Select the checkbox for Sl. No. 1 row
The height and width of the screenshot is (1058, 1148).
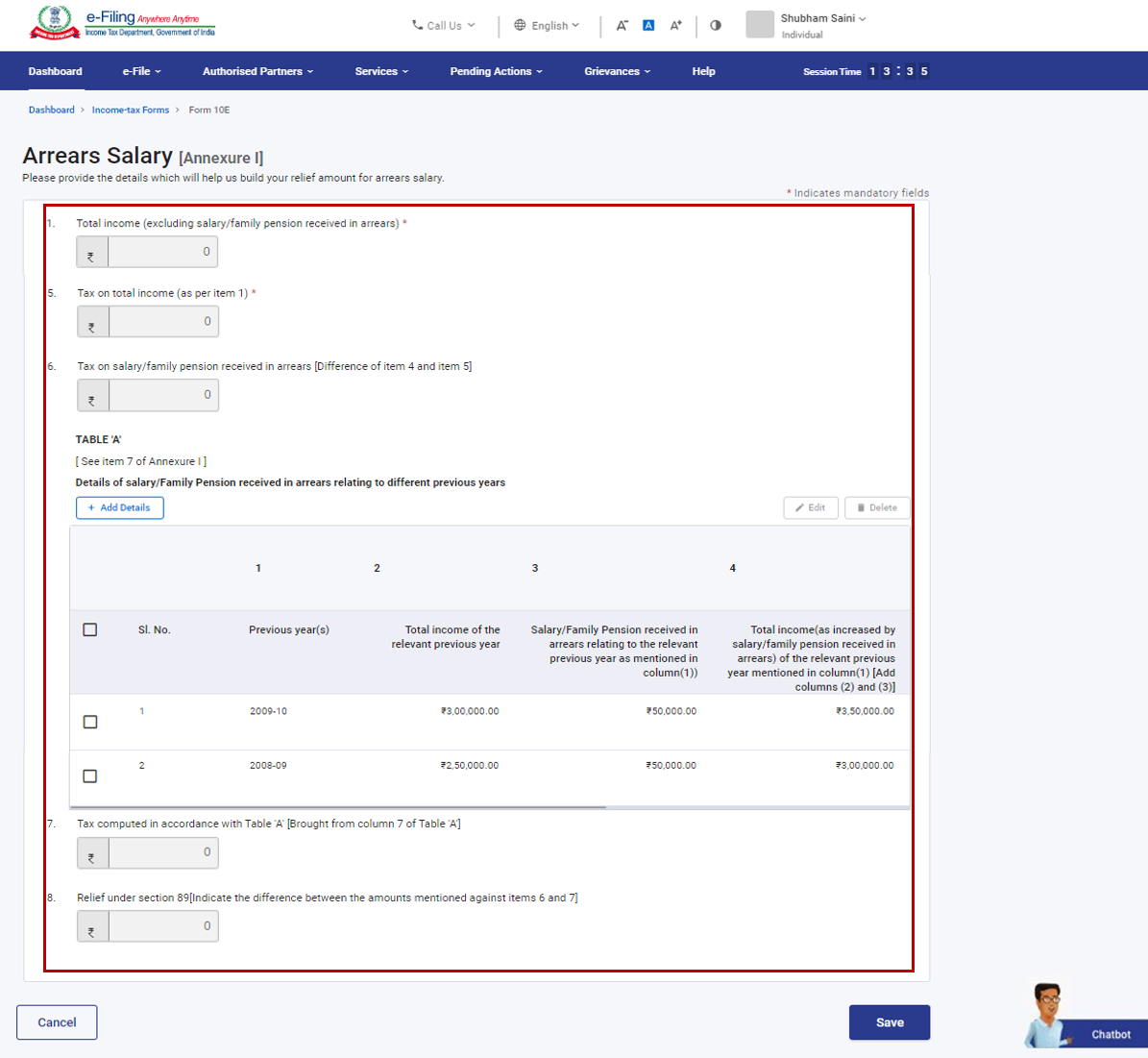[x=90, y=722]
